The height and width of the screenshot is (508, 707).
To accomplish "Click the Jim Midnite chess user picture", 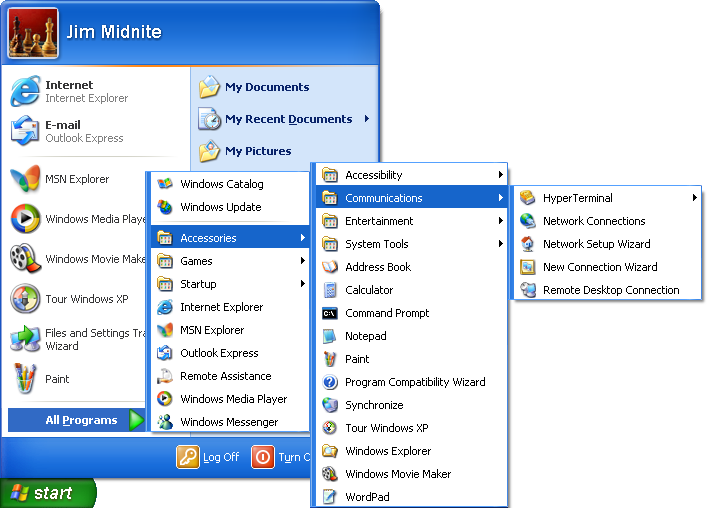I will (33, 33).
